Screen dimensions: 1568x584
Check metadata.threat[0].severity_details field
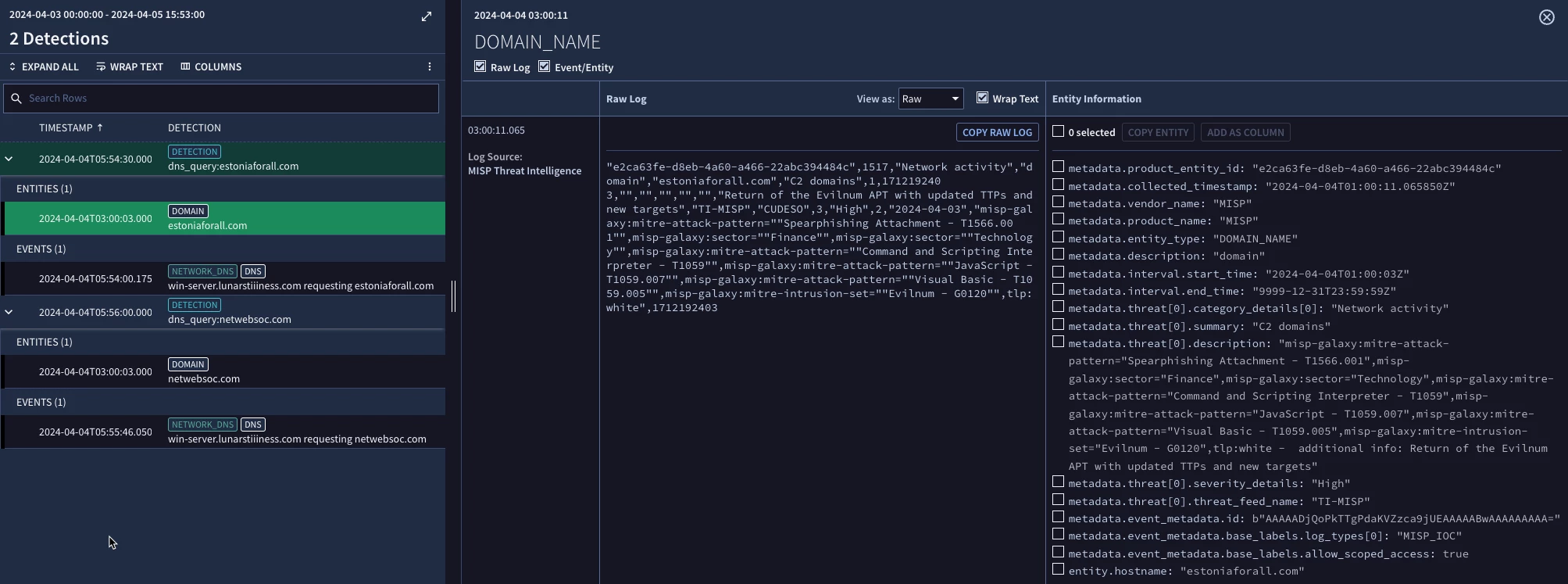tap(1058, 482)
